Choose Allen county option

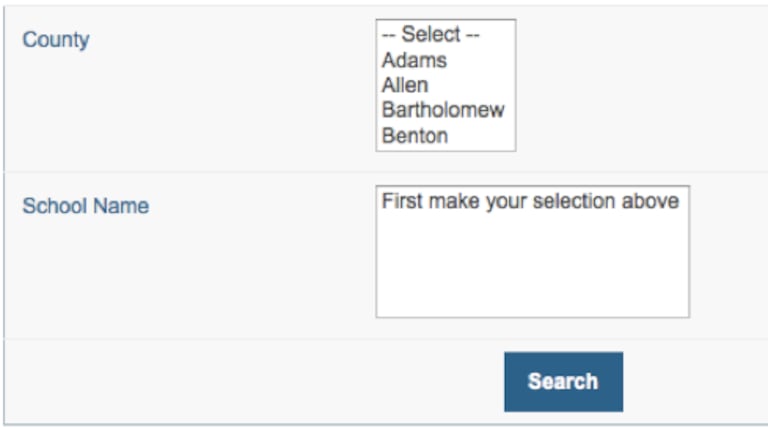click(404, 85)
